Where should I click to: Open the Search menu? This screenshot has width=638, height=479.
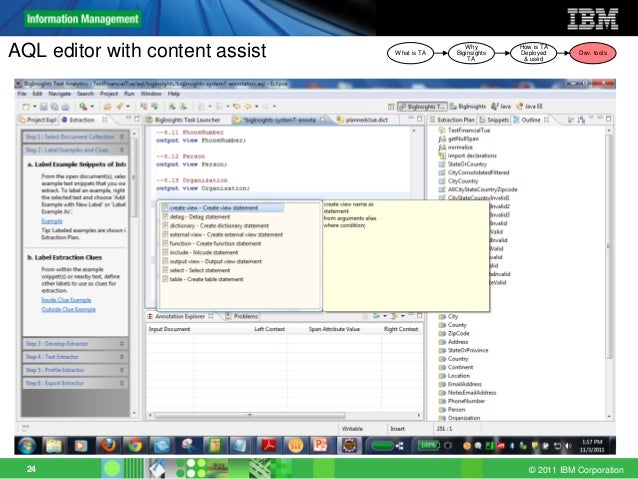pos(85,94)
